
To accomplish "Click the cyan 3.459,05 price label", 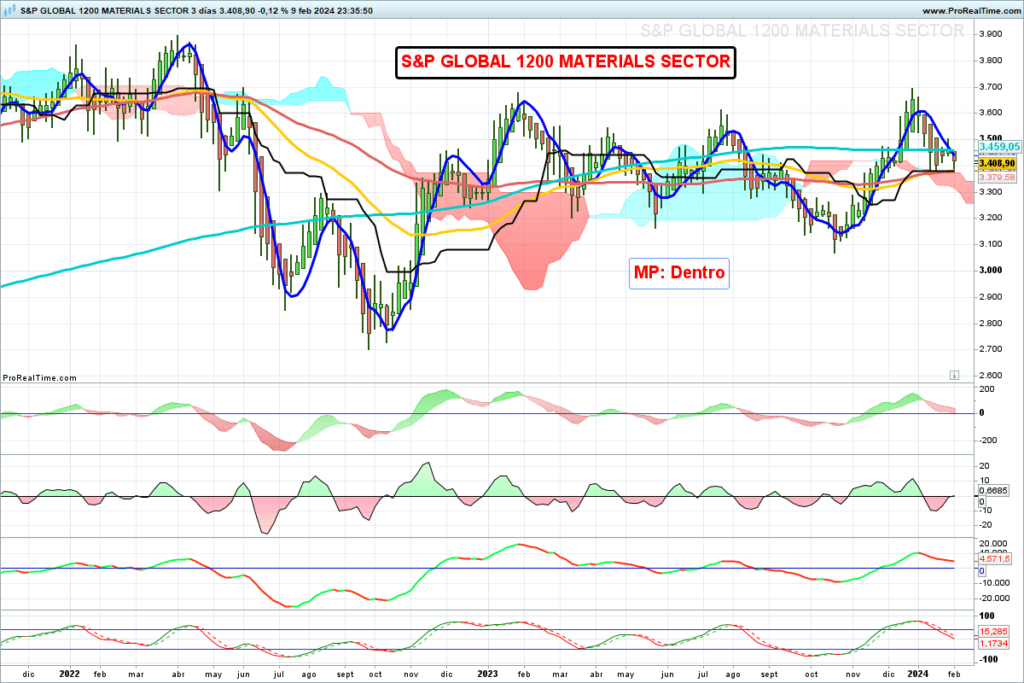I will [x=999, y=147].
